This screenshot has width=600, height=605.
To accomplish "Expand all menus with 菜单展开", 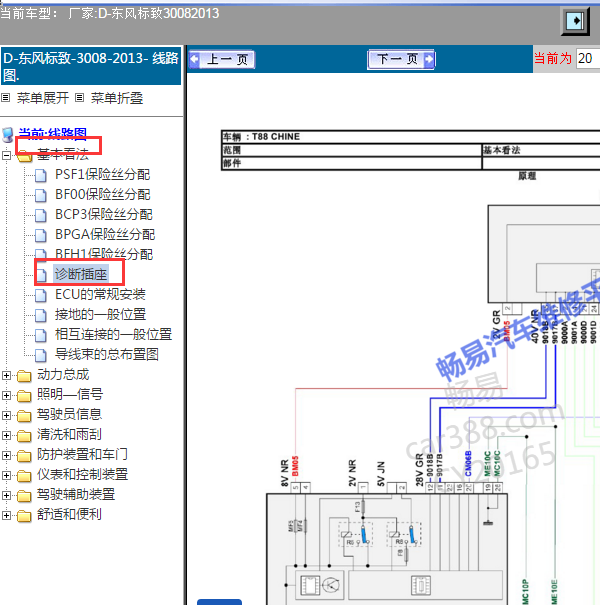I will click(x=43, y=98).
